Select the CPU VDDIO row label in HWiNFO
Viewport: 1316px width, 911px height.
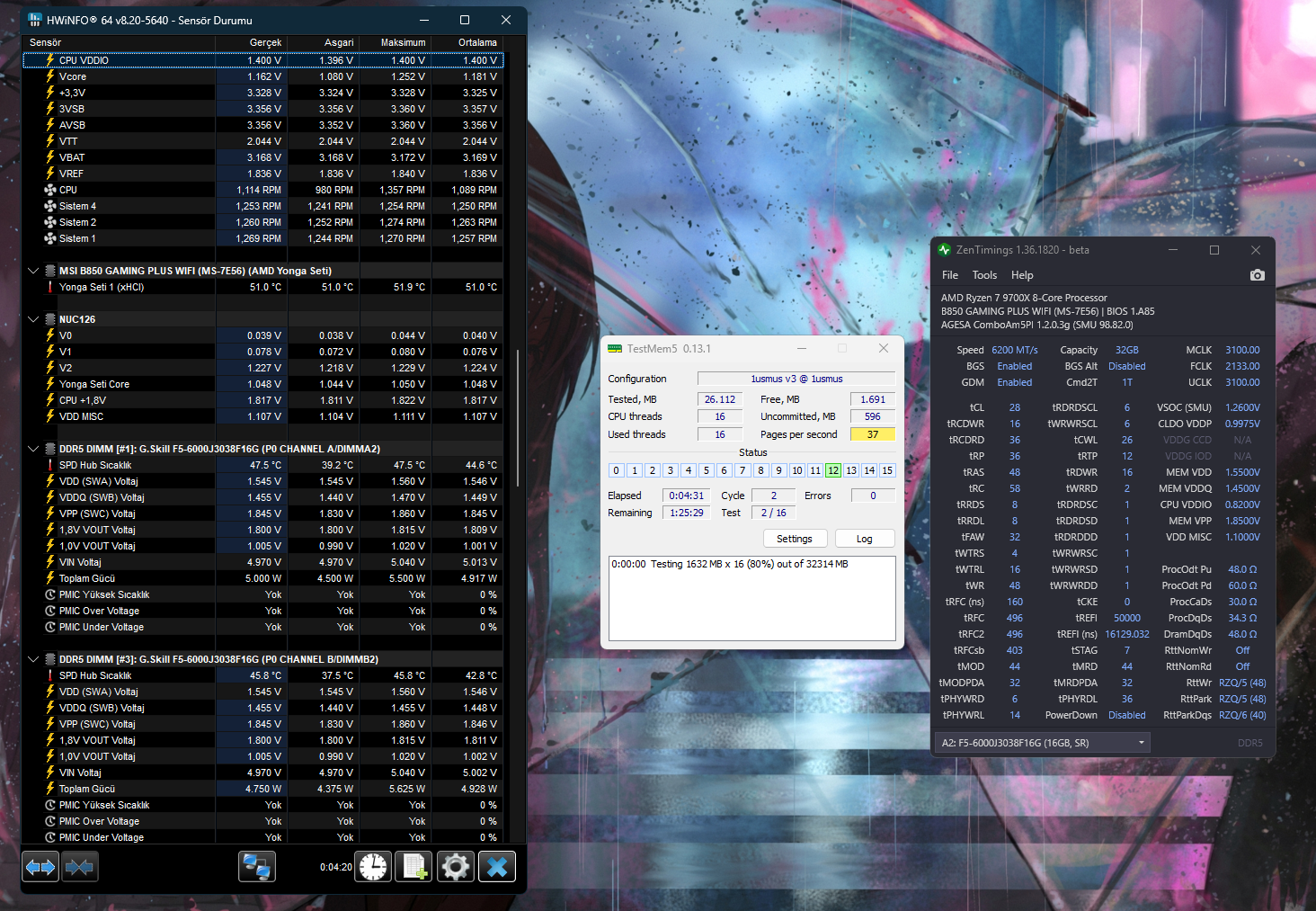(x=84, y=60)
